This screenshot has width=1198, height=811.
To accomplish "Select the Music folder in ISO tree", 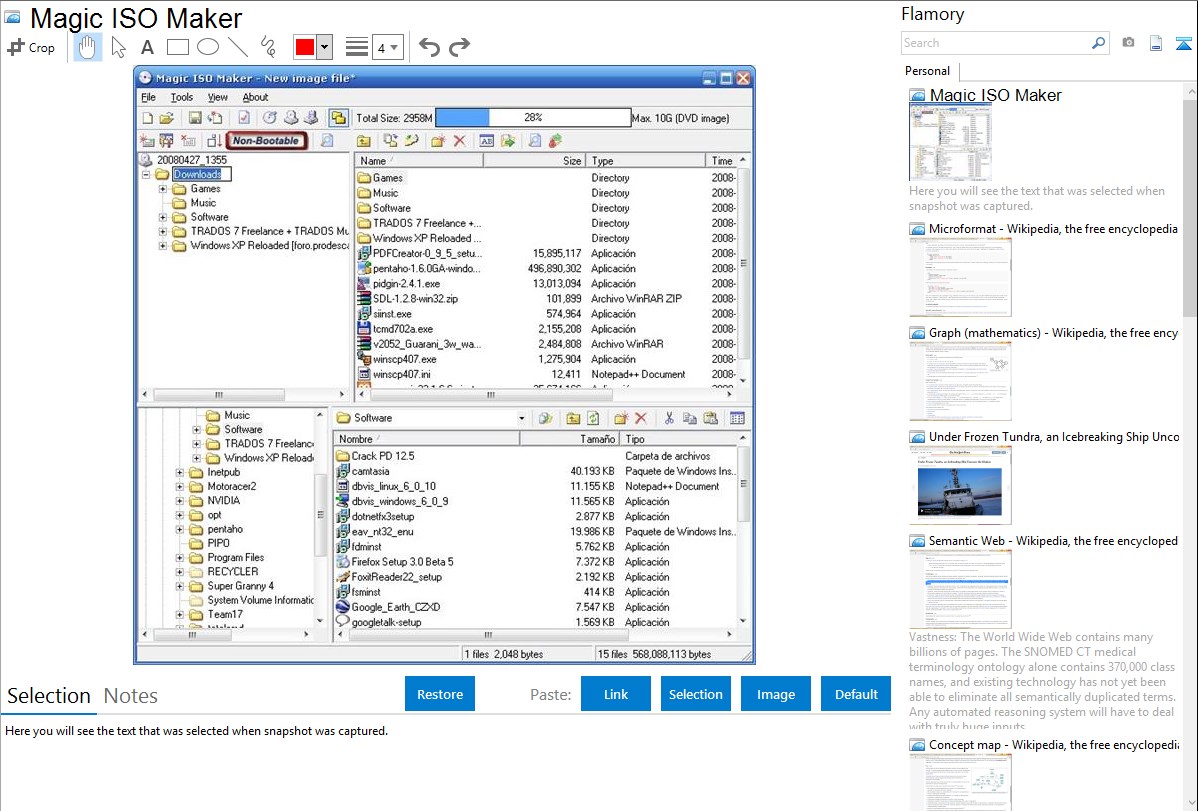I will (203, 203).
